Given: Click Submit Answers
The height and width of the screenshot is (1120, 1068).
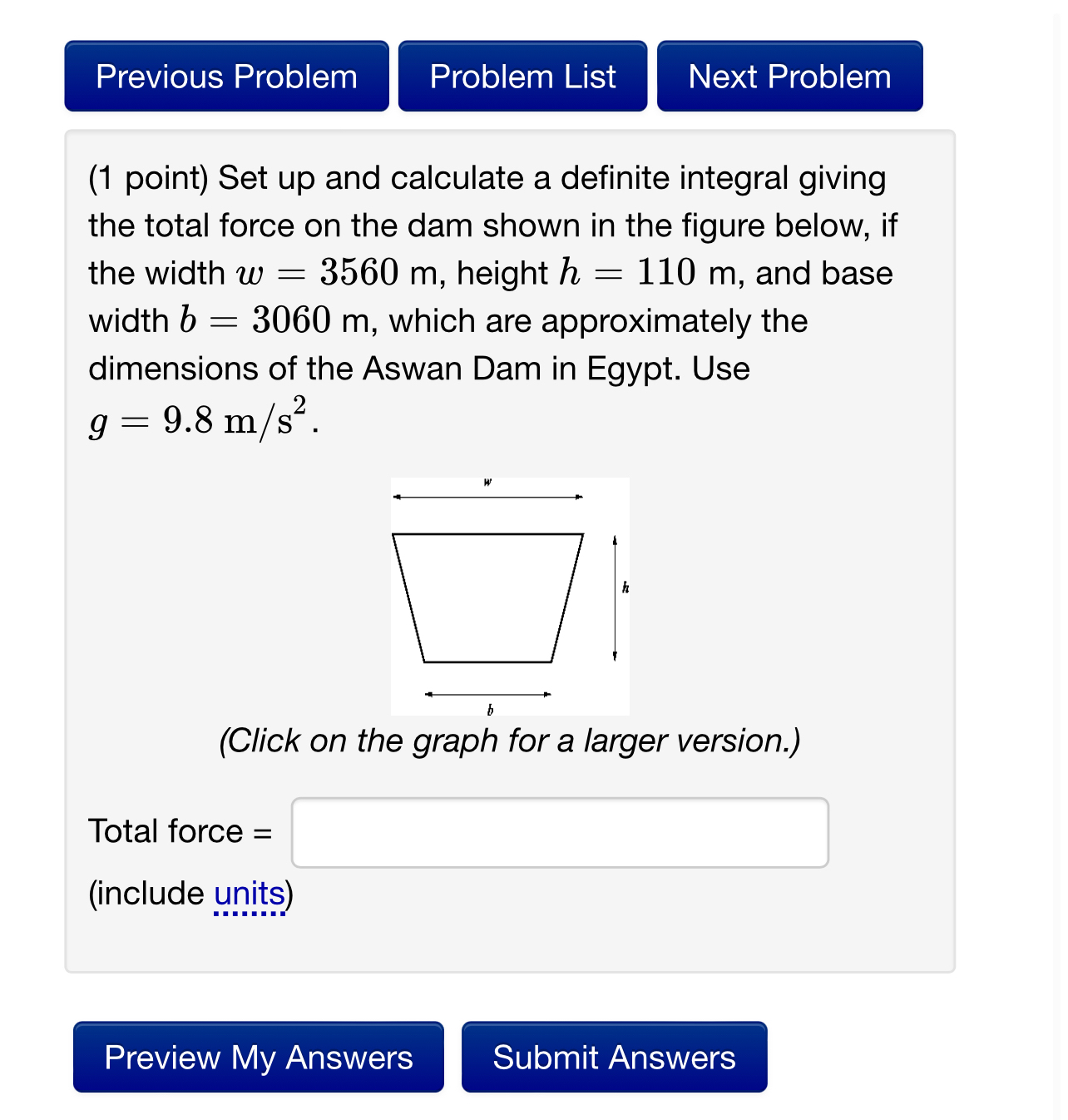Looking at the screenshot, I should [x=614, y=1058].
